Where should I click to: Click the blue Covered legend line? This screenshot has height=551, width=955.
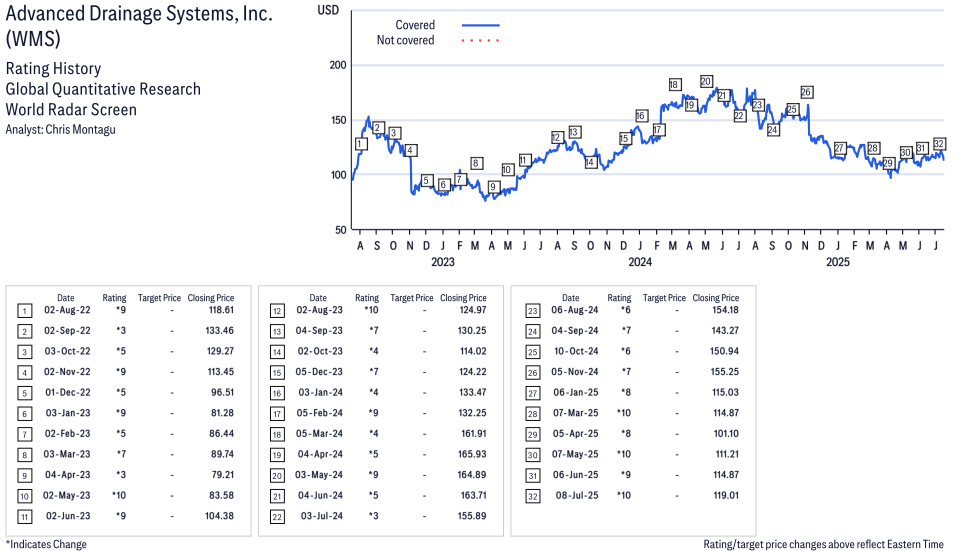point(481,25)
